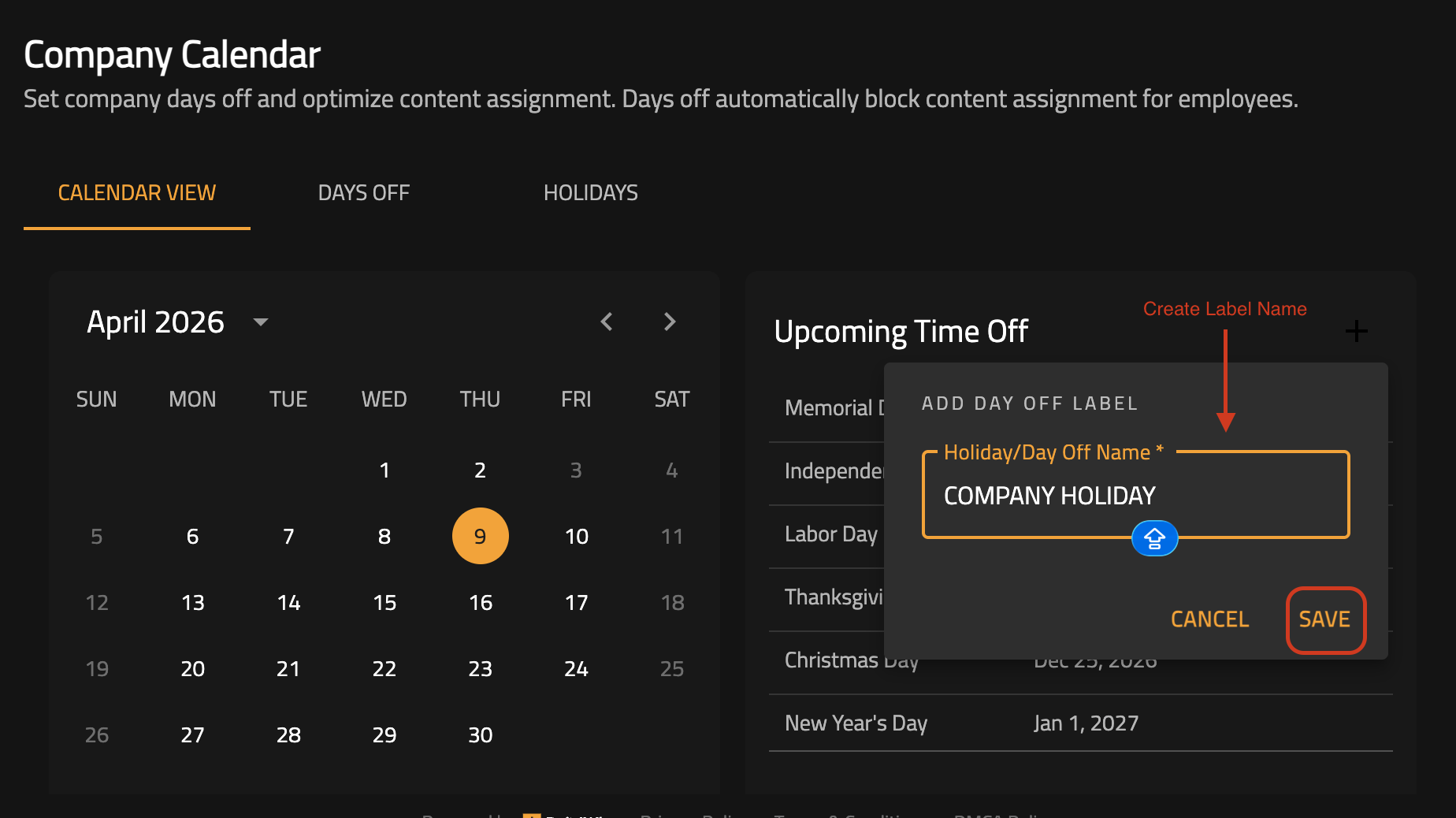
Task: Select the Labor Day time off row
Action: pyautogui.click(x=830, y=534)
